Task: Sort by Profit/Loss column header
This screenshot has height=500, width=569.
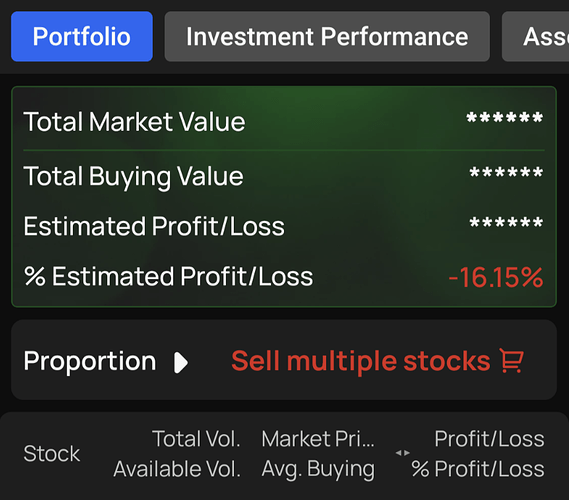Action: (x=490, y=438)
